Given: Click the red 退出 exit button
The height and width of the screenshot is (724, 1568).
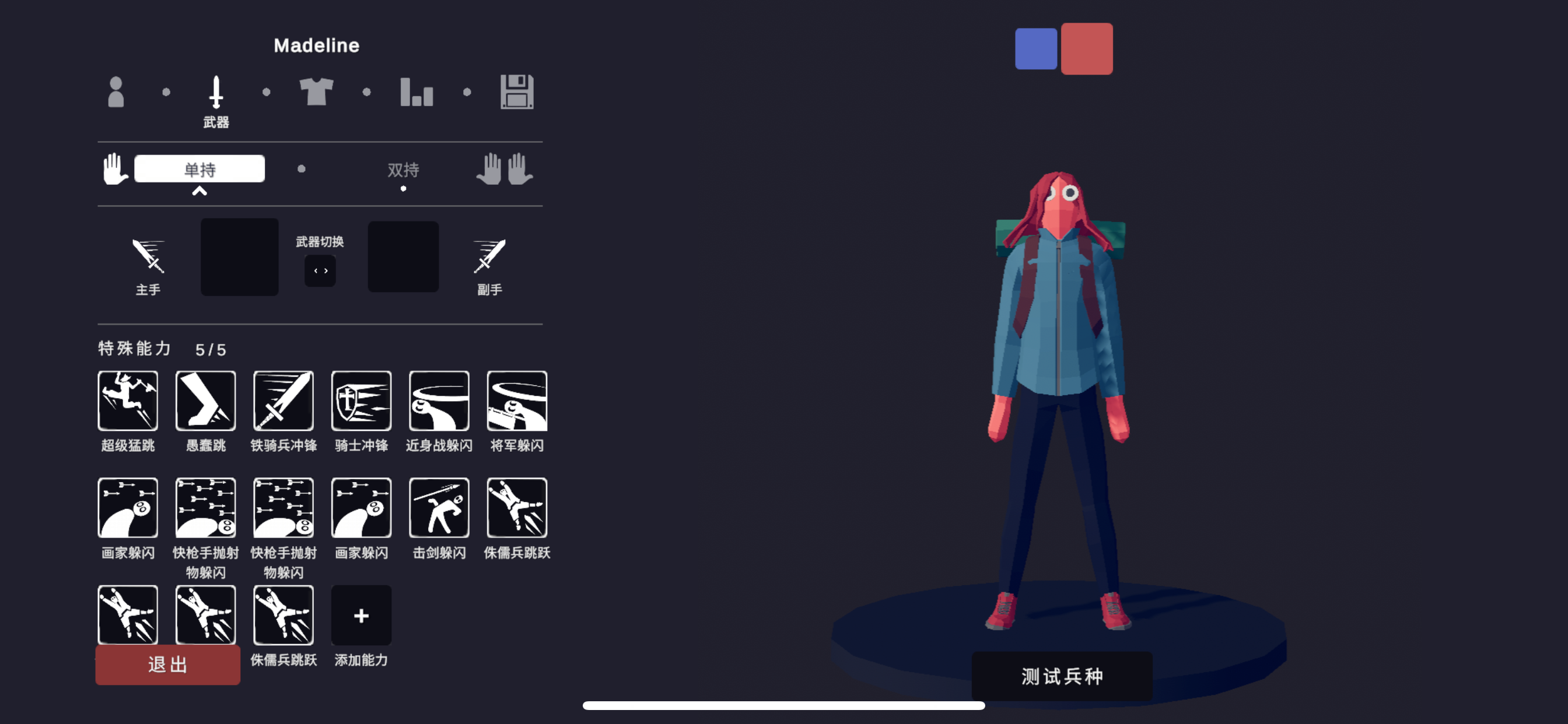Looking at the screenshot, I should click(x=168, y=665).
